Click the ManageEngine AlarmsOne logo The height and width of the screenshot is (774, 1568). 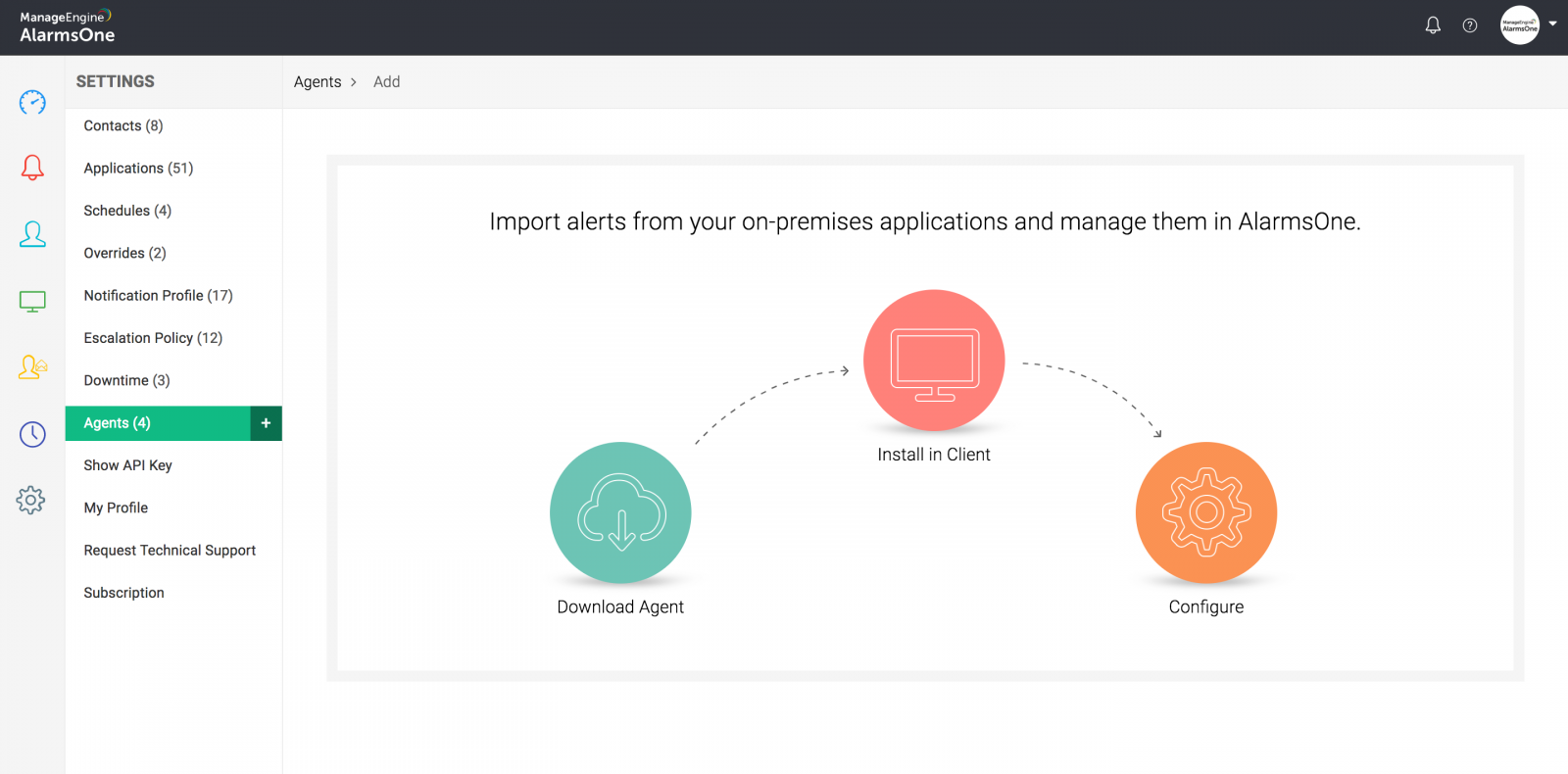coord(67,26)
